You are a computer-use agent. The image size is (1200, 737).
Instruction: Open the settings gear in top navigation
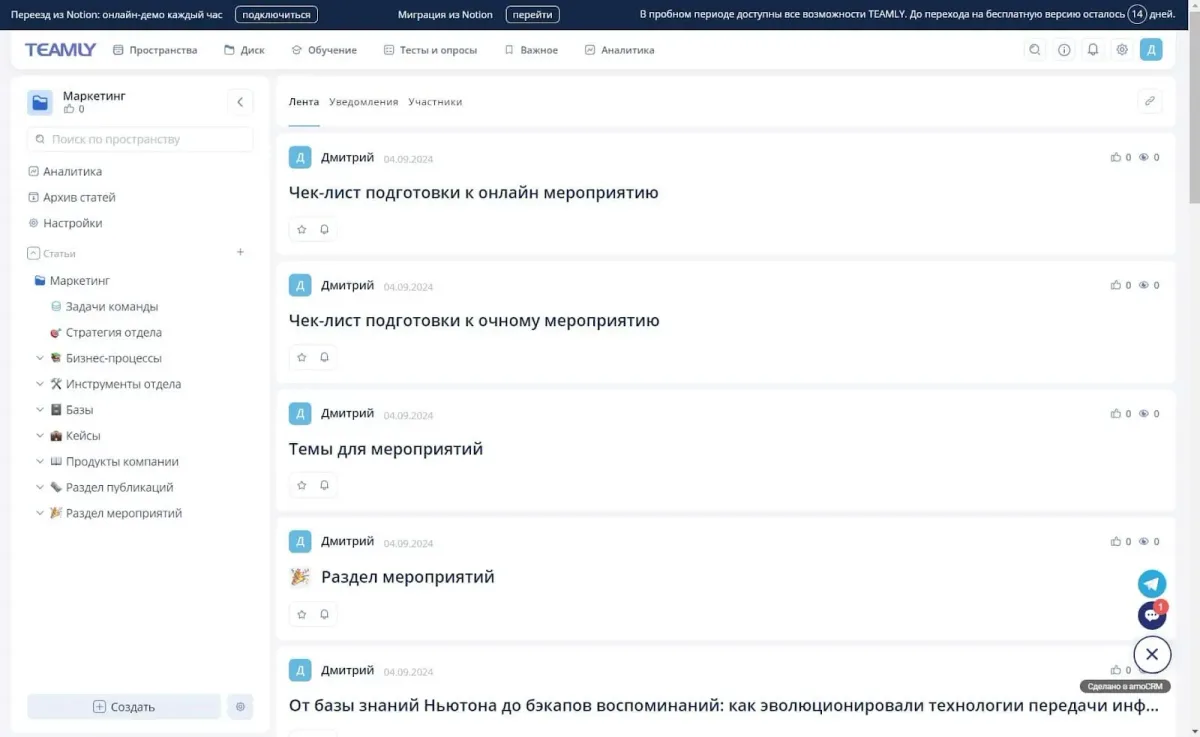1122,50
